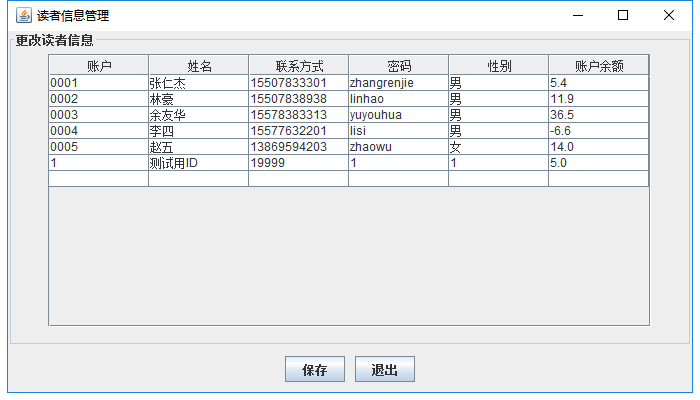Select phone number 15507833301
Image resolution: width=700 pixels, height=400 pixels.
tap(299, 83)
